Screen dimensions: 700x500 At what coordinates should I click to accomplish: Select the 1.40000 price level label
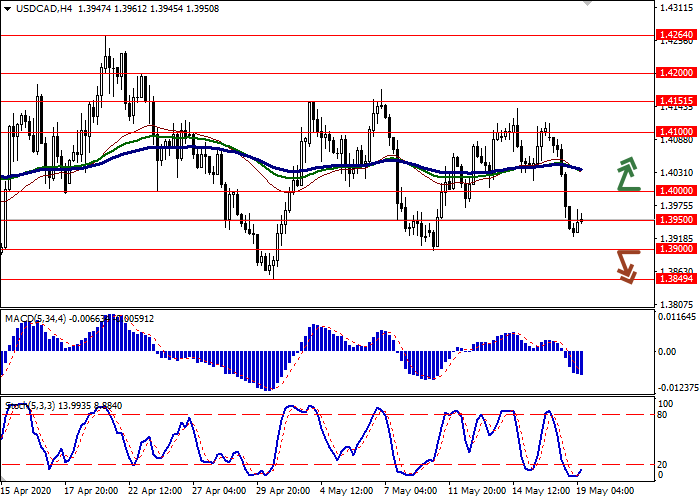pyautogui.click(x=676, y=190)
